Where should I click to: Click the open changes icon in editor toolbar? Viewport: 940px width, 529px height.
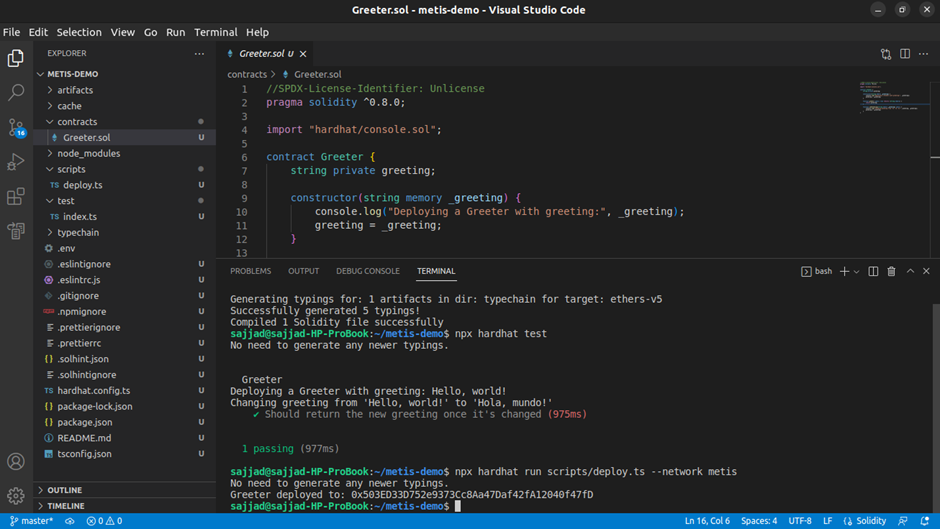[x=886, y=54]
